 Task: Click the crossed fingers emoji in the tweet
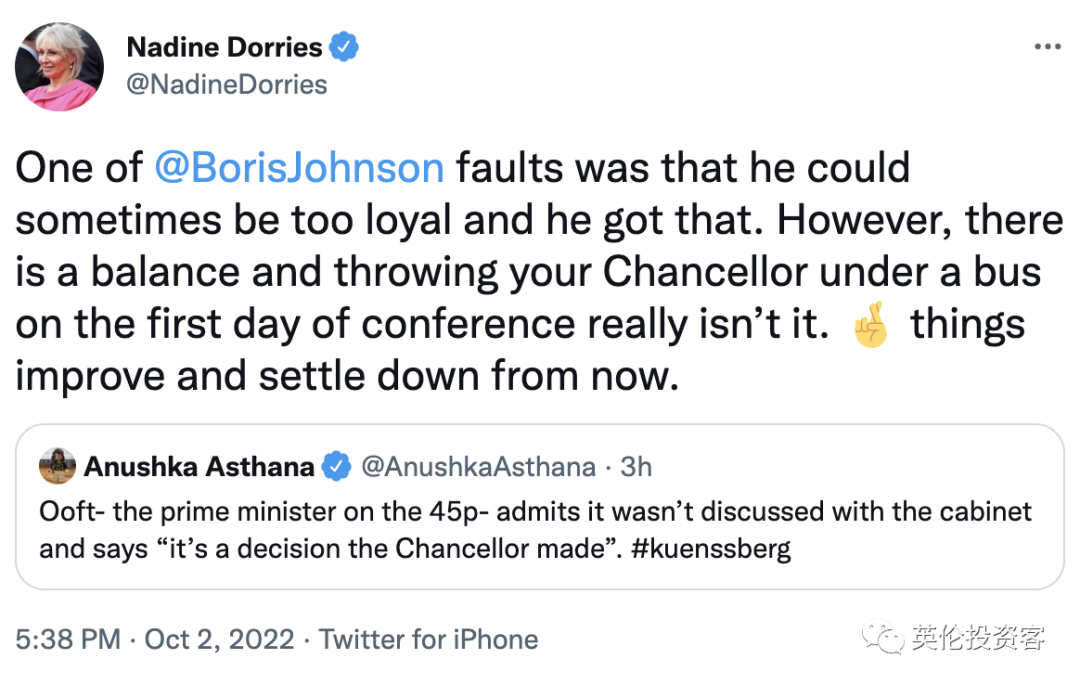[871, 327]
